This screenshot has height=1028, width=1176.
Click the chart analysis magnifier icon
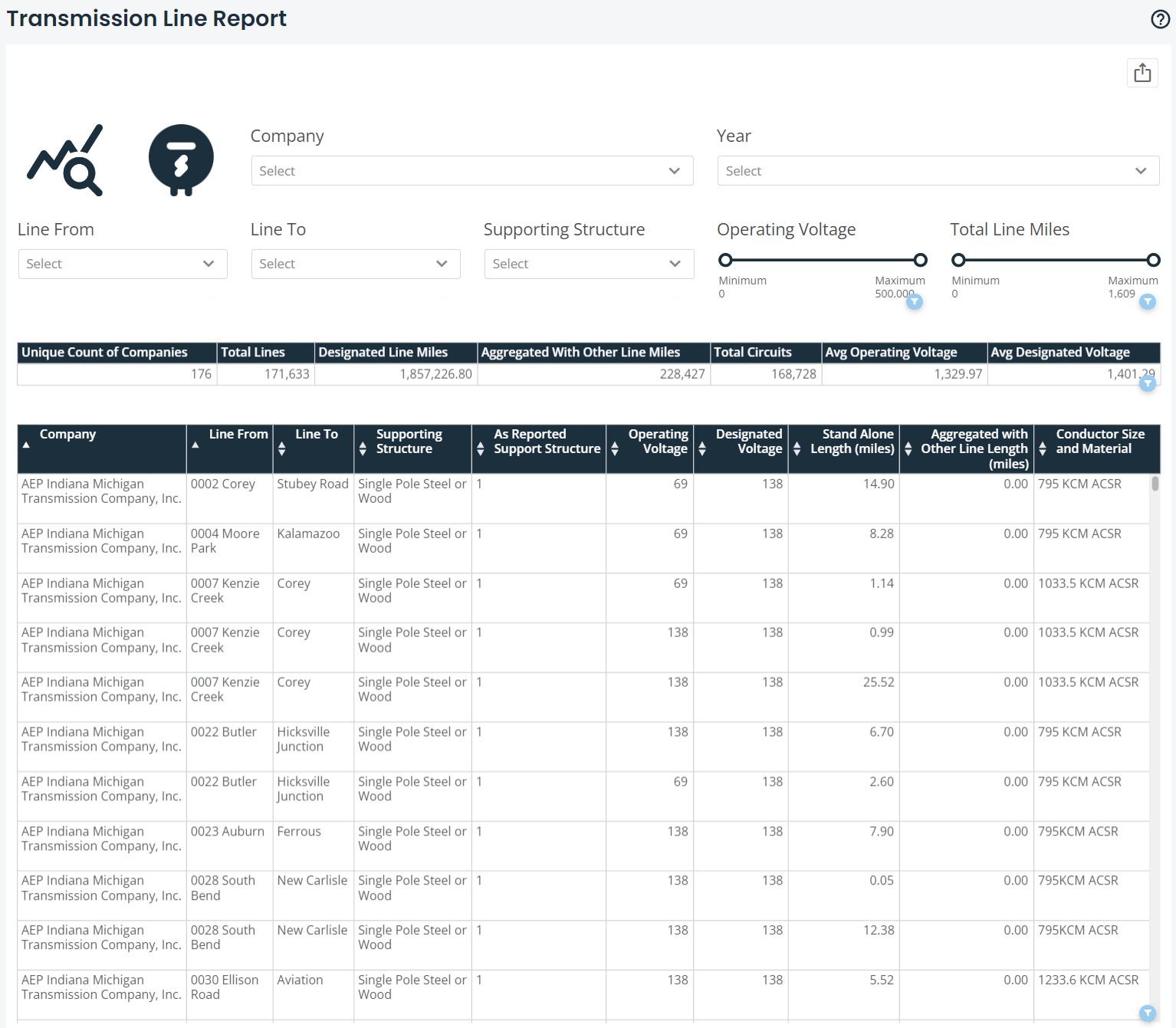65,159
